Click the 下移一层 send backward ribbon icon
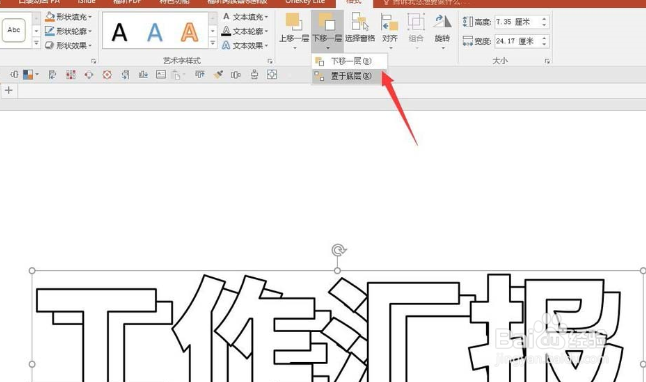The width and height of the screenshot is (646, 382). [327, 22]
